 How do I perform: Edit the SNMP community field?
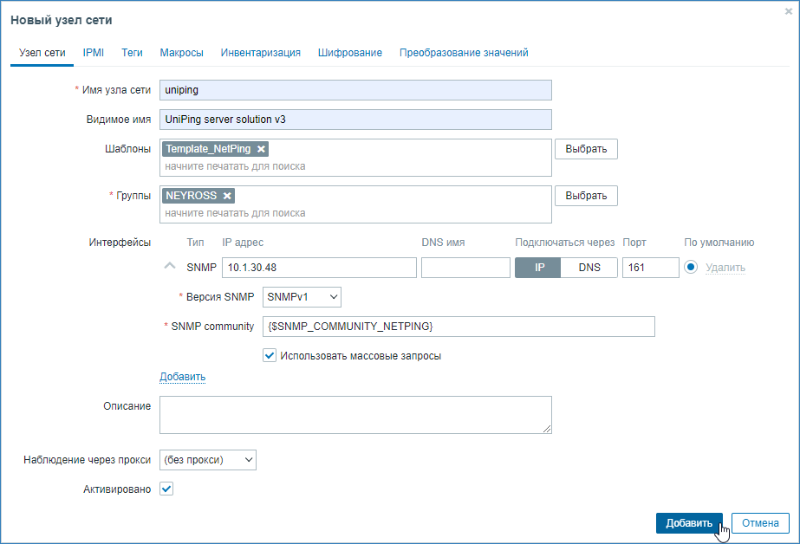[x=459, y=327]
